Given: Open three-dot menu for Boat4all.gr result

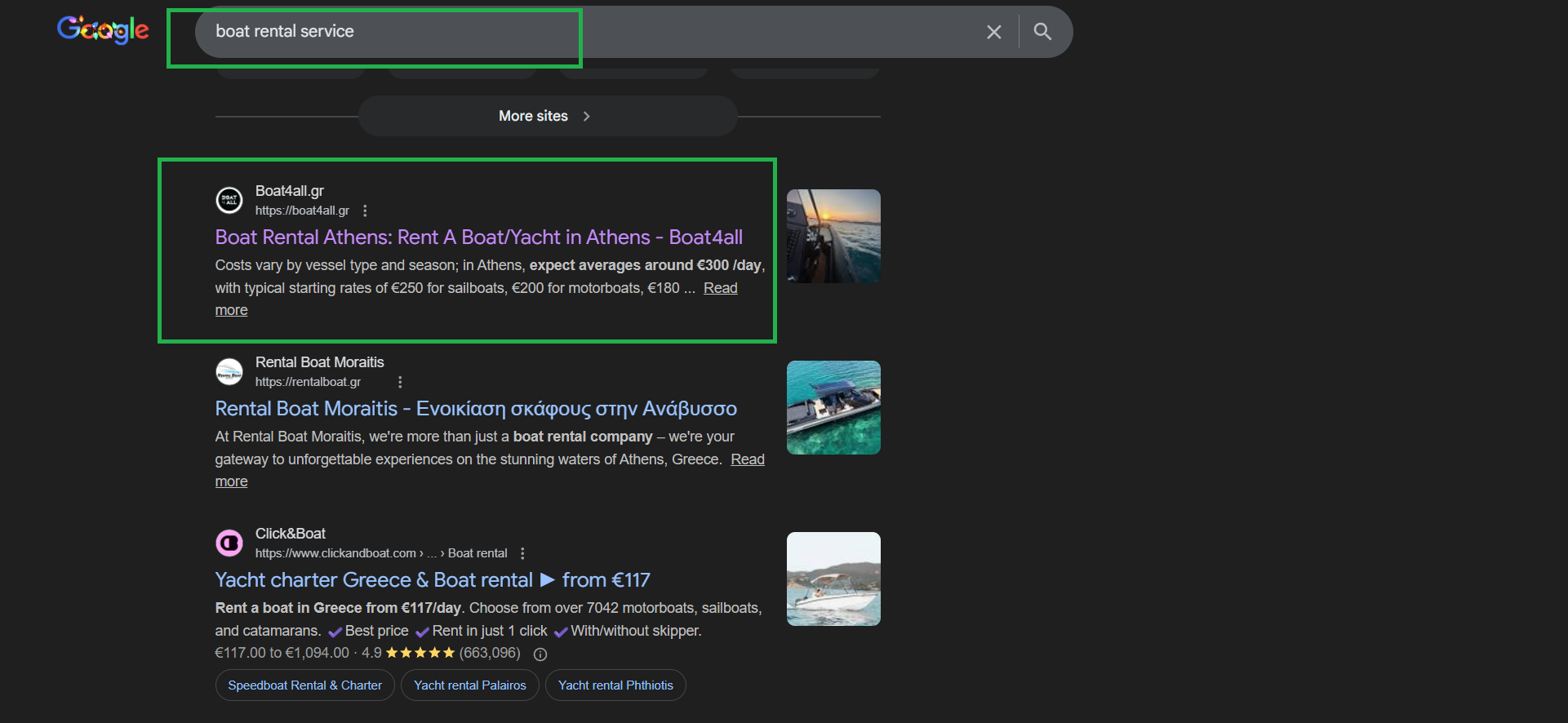Looking at the screenshot, I should tap(365, 211).
